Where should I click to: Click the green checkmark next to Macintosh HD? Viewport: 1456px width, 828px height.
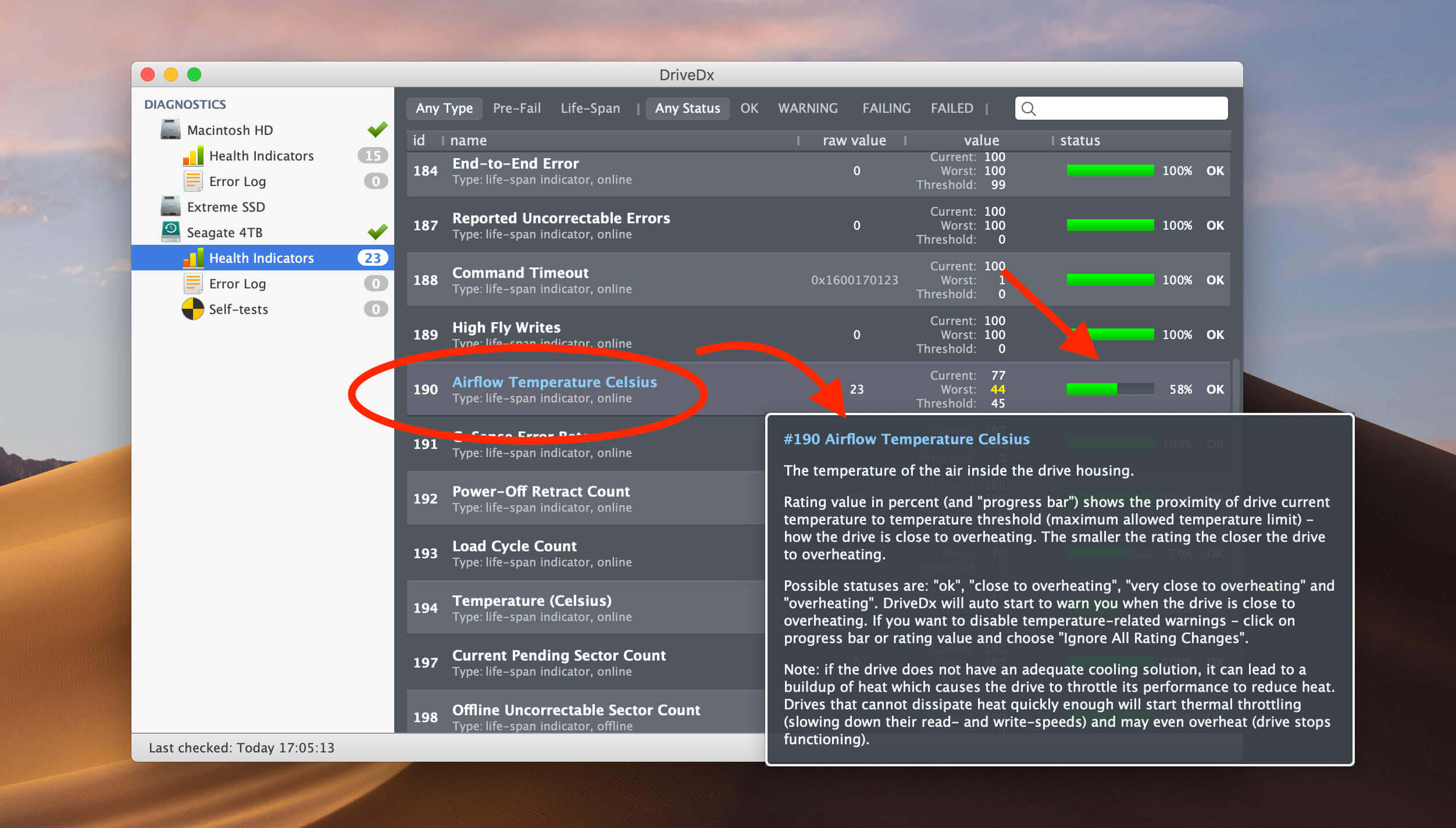tap(377, 129)
